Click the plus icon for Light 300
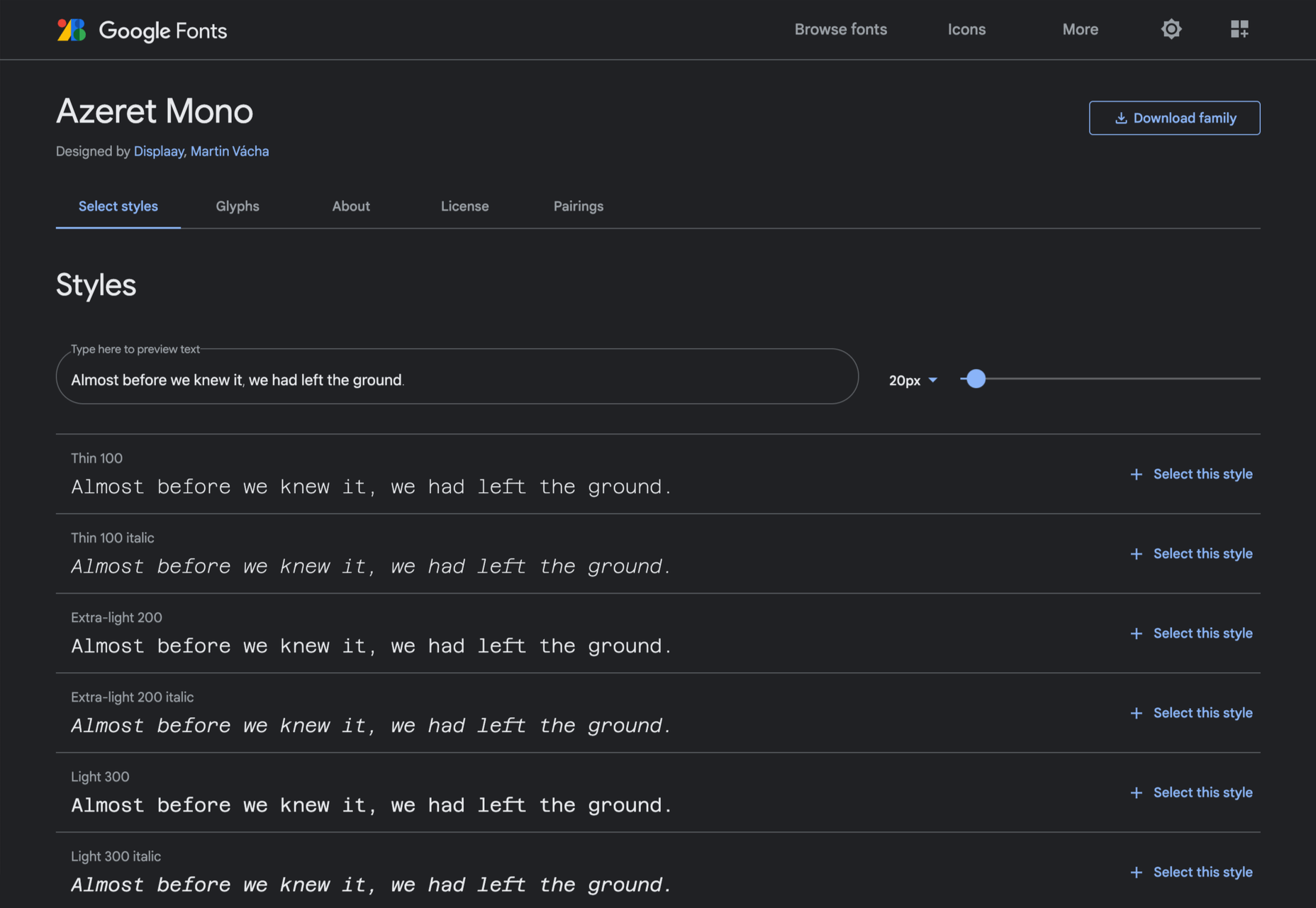 1136,792
